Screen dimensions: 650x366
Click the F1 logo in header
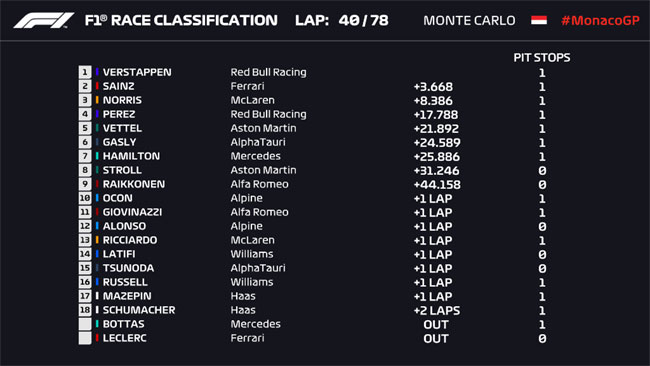[x=44, y=20]
